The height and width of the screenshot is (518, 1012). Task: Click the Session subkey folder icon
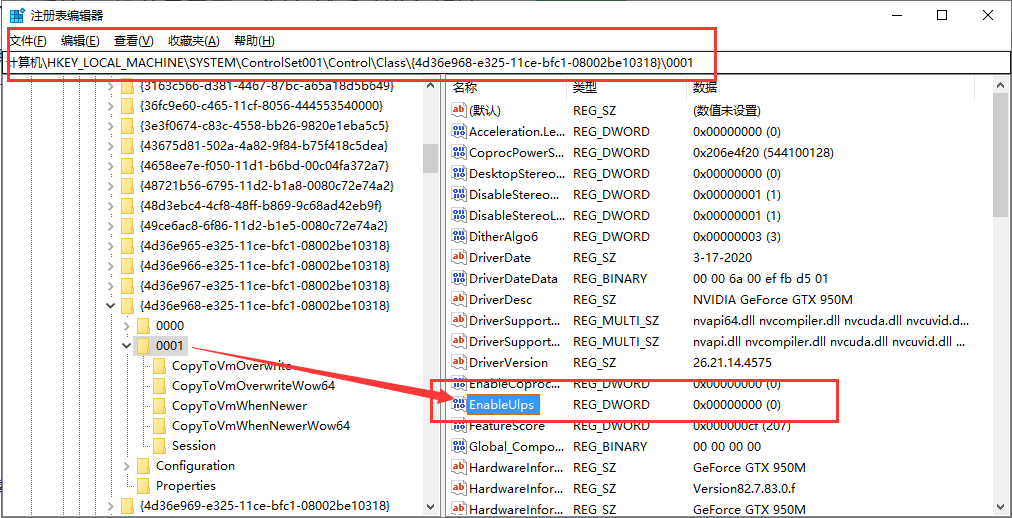click(159, 446)
